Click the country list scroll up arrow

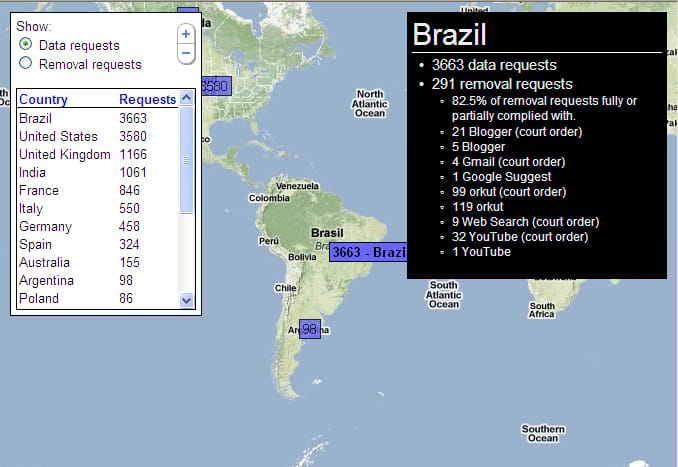click(x=186, y=97)
